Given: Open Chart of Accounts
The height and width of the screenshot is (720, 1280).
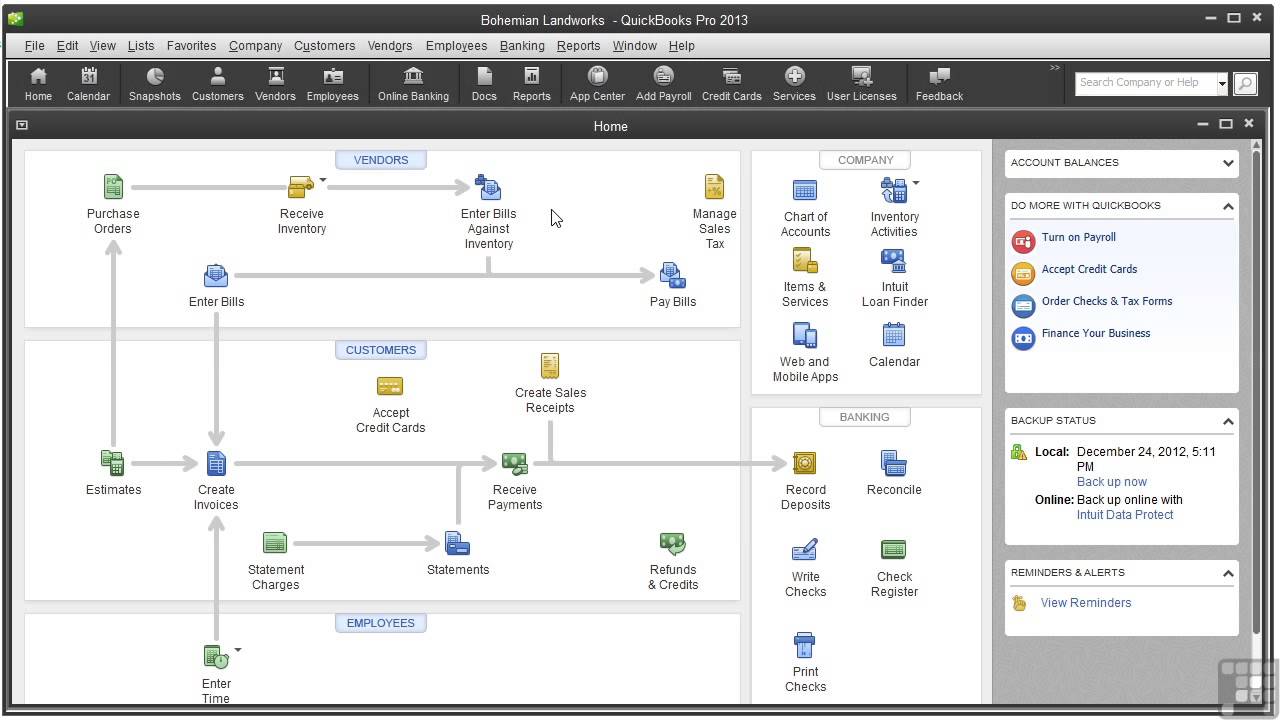Looking at the screenshot, I should tap(805, 190).
